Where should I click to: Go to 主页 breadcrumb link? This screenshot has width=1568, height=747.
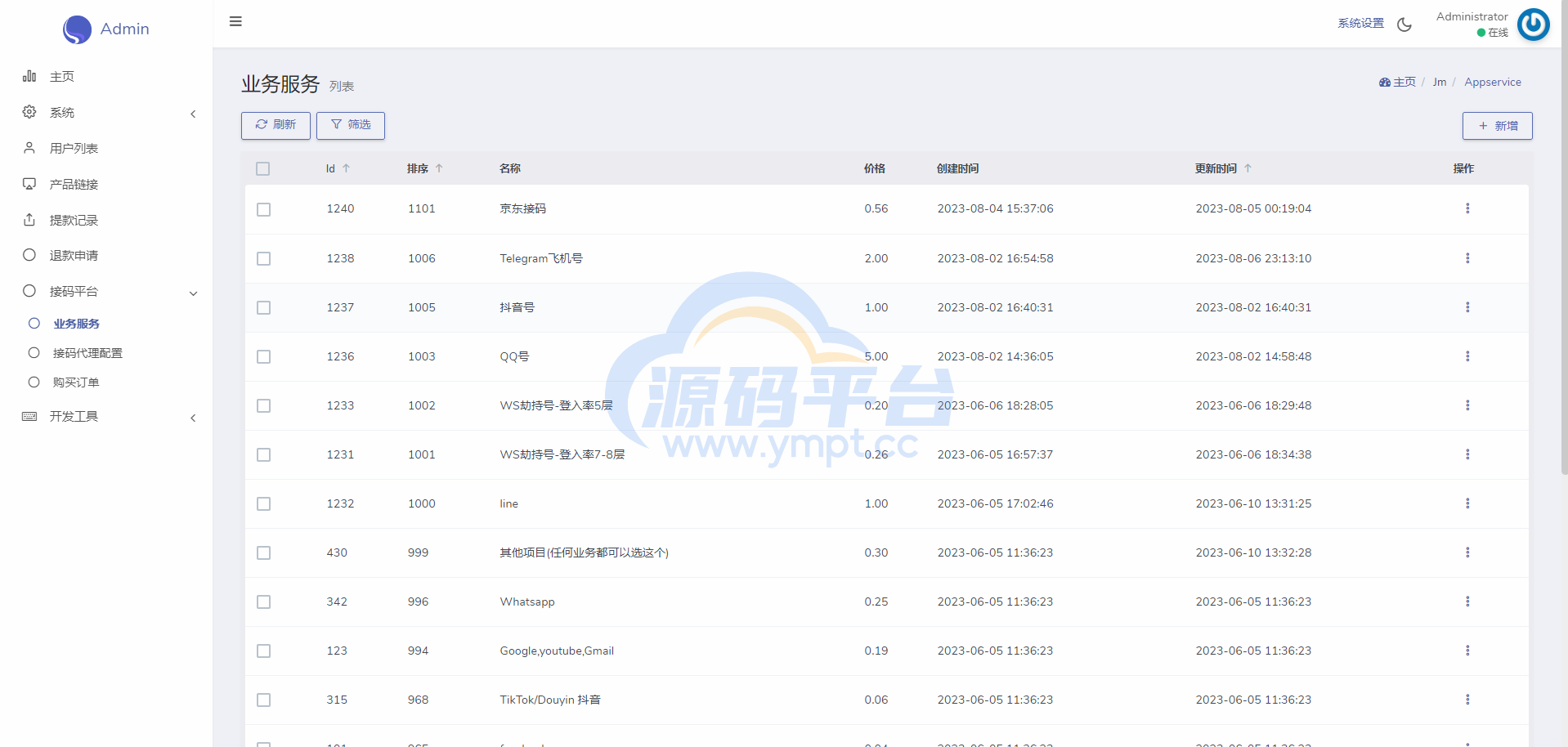pos(1397,83)
